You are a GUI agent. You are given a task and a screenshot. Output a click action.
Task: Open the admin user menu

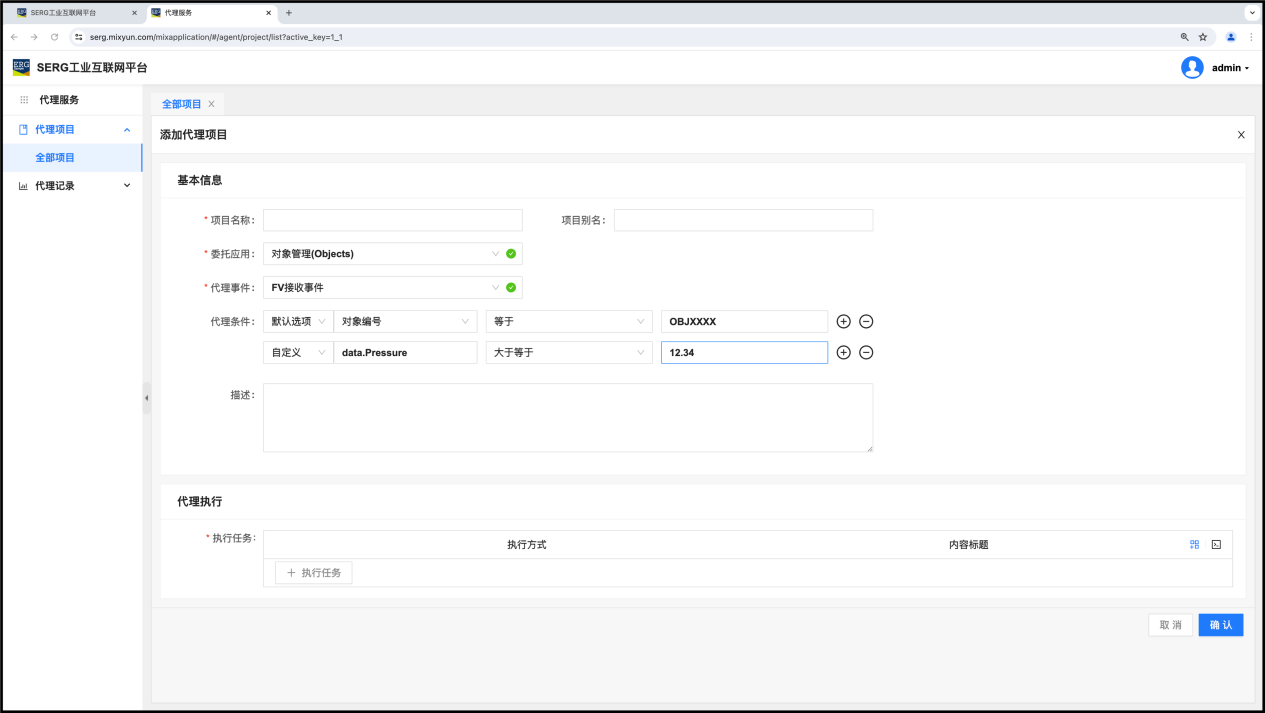coord(1216,68)
